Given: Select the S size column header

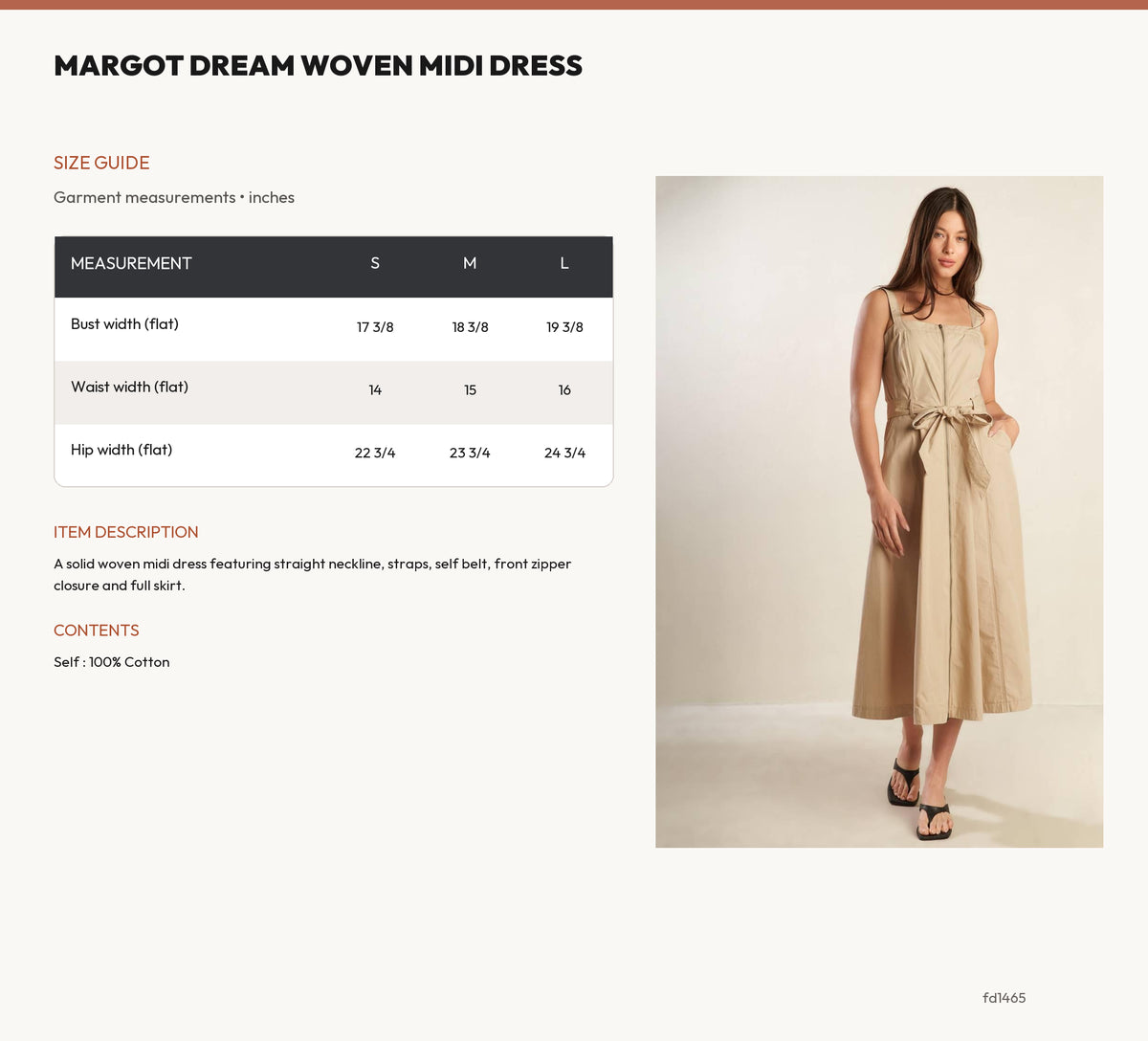Looking at the screenshot, I should click(375, 263).
